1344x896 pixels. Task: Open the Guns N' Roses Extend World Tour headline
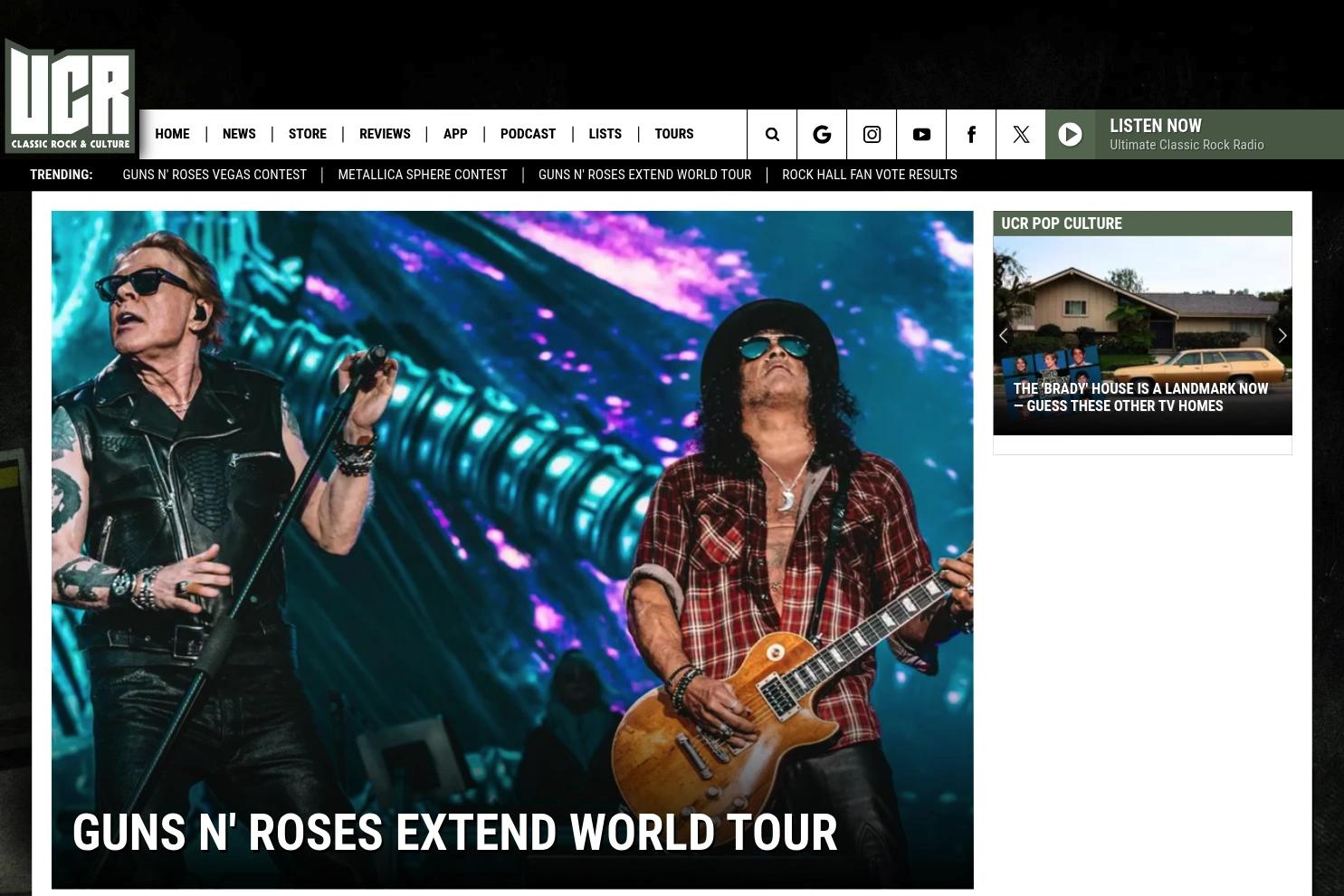click(x=454, y=833)
